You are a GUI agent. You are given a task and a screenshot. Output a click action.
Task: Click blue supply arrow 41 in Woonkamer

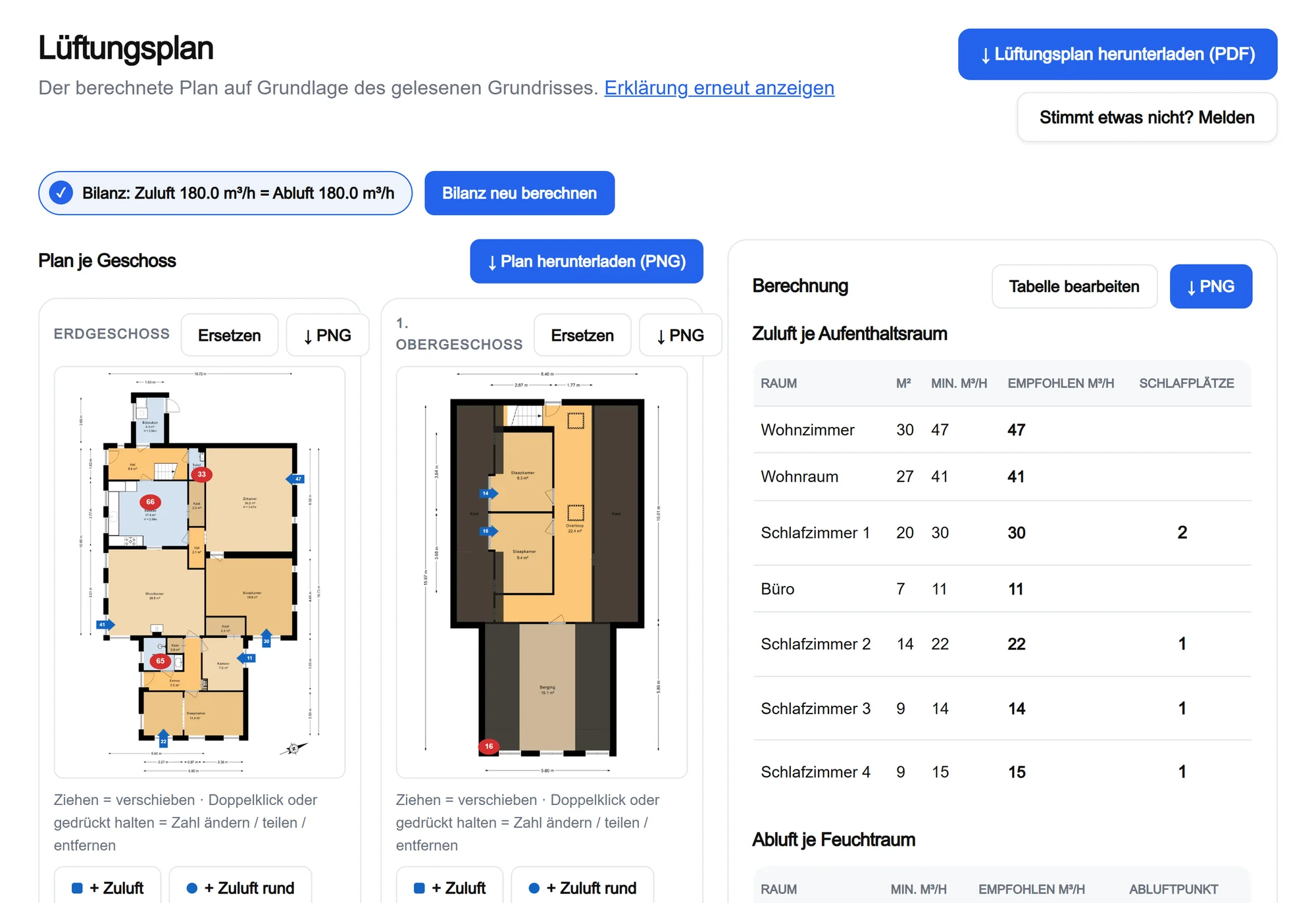[x=105, y=625]
